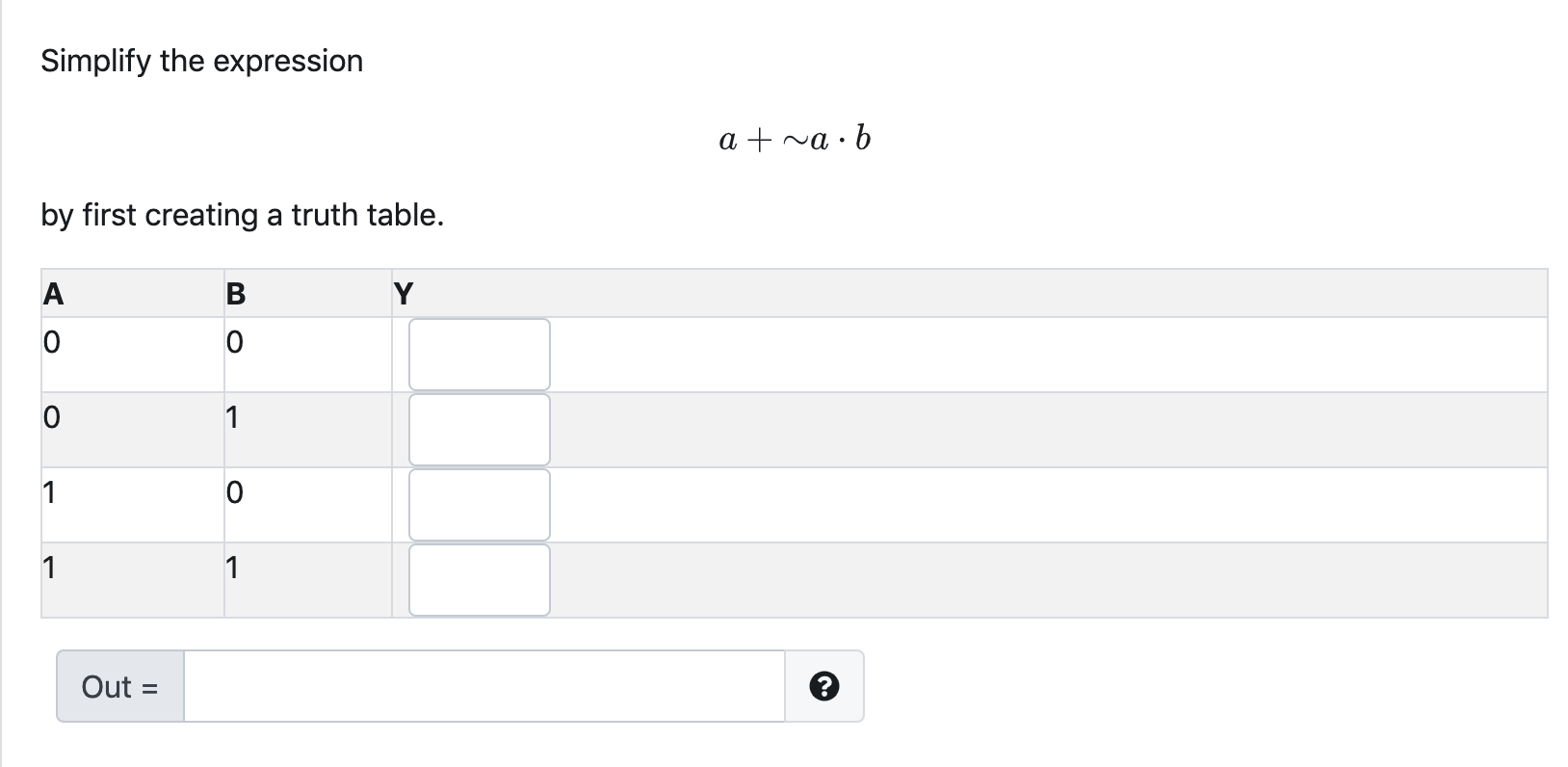Viewport: 1568px width, 767px height.
Task: Click inside the Out expression field
Action: [x=482, y=686]
